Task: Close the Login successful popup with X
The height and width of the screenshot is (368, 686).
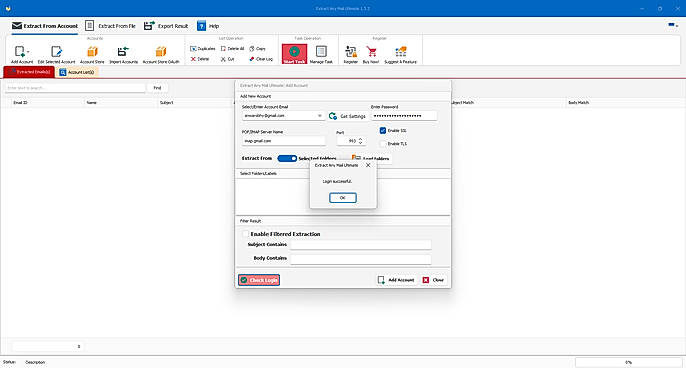Action: pos(368,165)
